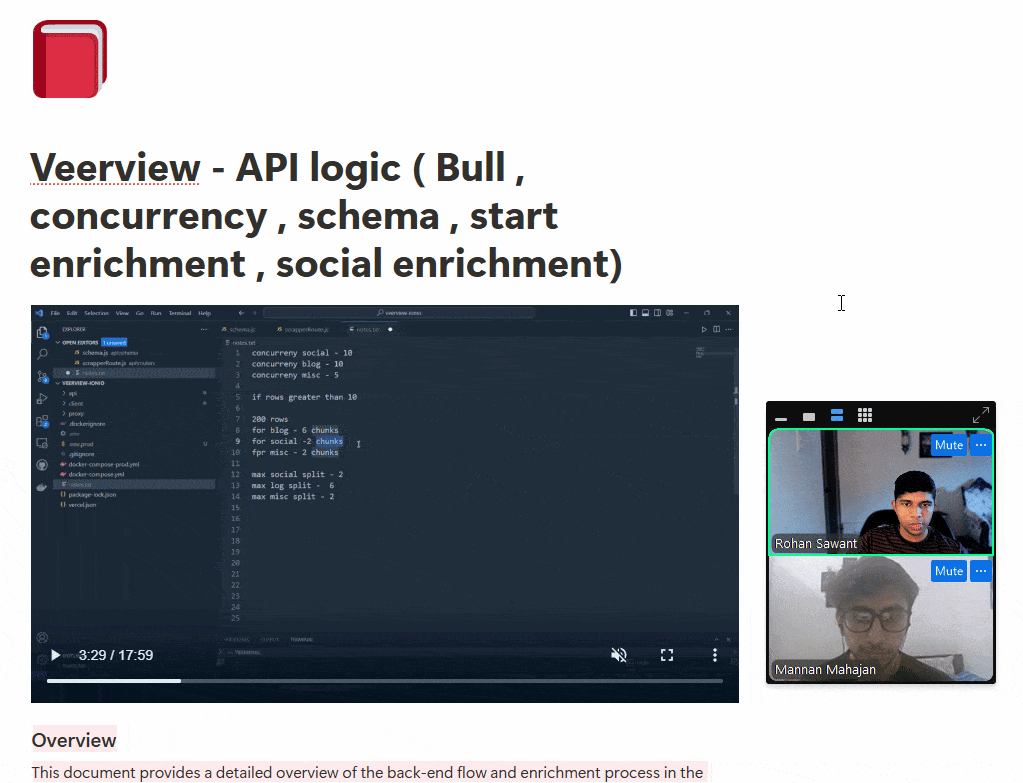The image size is (1023, 783).
Task: Open Explorer icon in VS Code activity bar
Action: click(x=42, y=333)
